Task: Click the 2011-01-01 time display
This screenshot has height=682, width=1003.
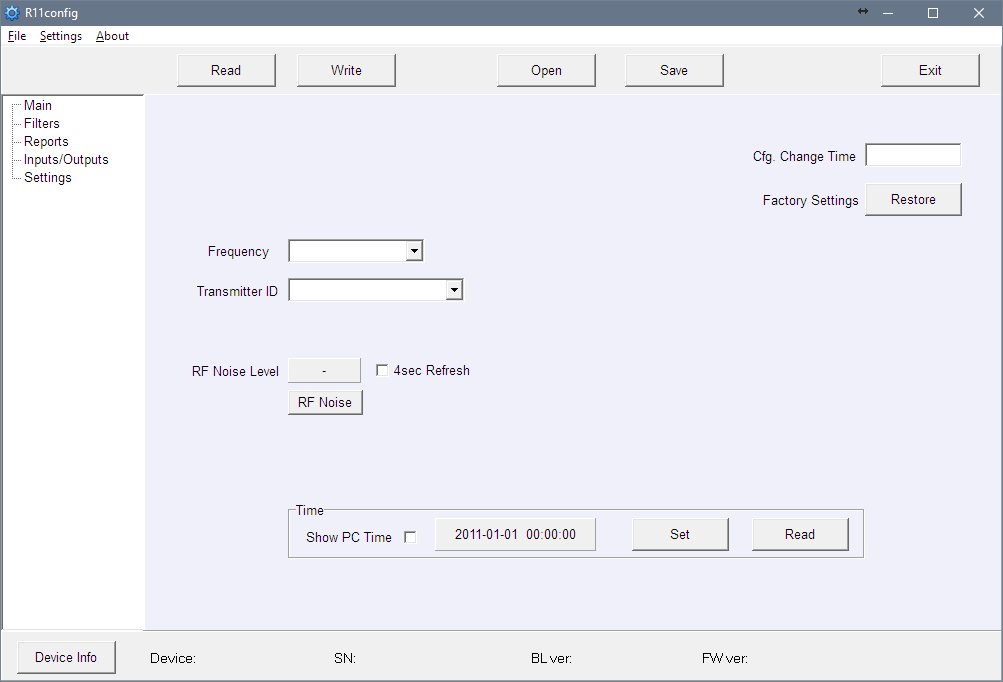Action: [x=515, y=534]
